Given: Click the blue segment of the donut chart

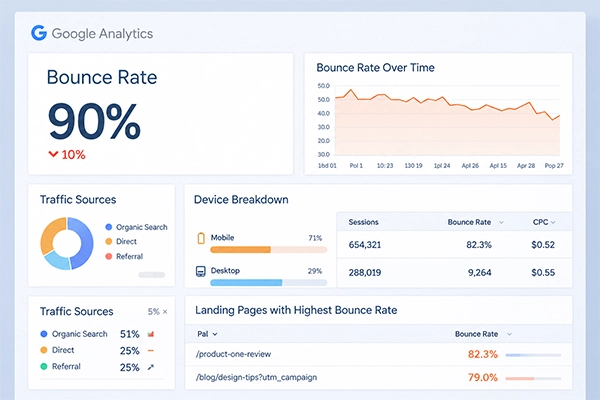Looking at the screenshot, I should [85, 243].
